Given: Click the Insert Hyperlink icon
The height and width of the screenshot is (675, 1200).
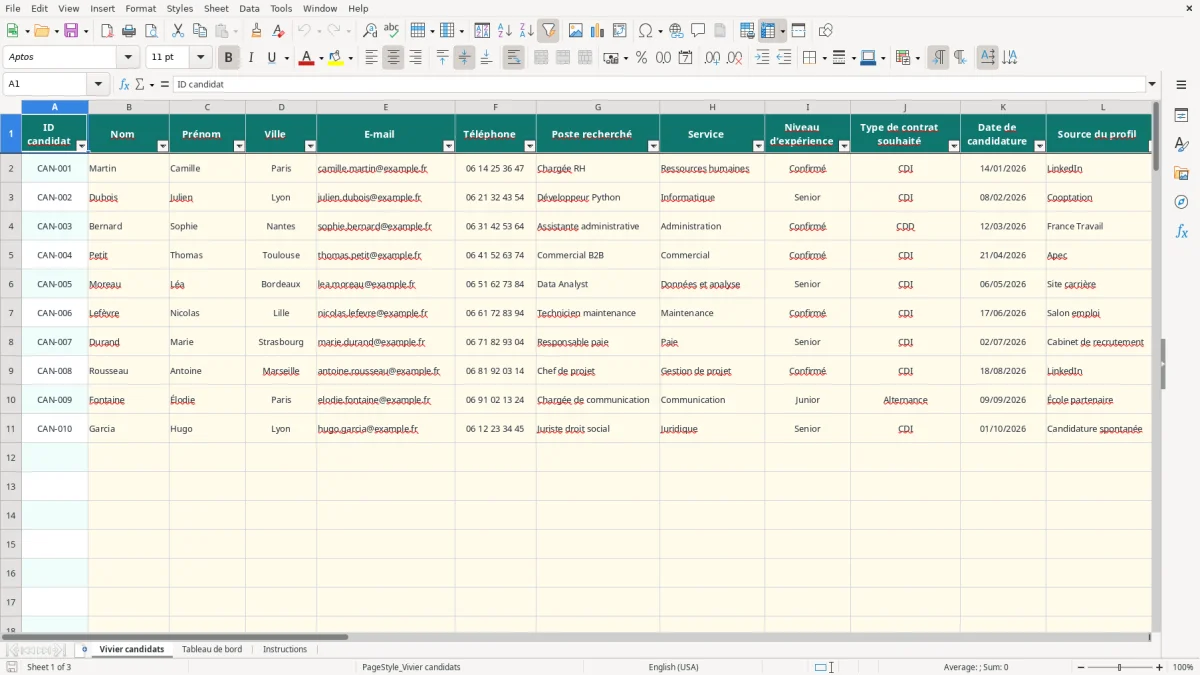Looking at the screenshot, I should pyautogui.click(x=676, y=31).
